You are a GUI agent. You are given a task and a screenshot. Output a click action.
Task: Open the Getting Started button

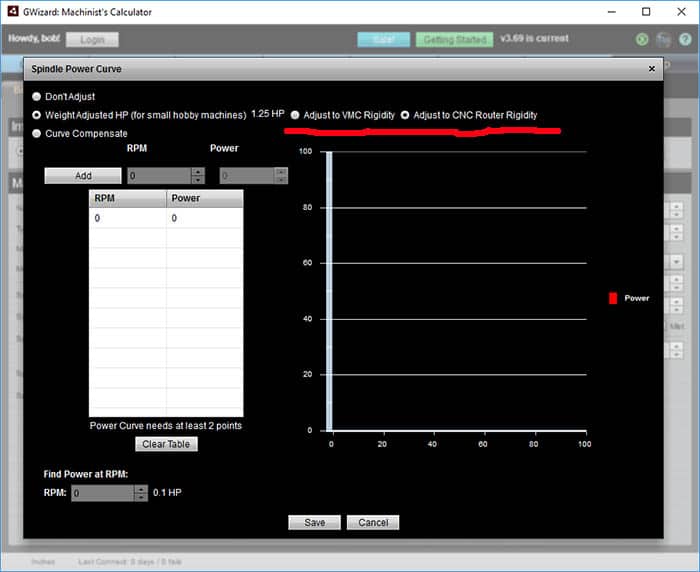click(454, 40)
